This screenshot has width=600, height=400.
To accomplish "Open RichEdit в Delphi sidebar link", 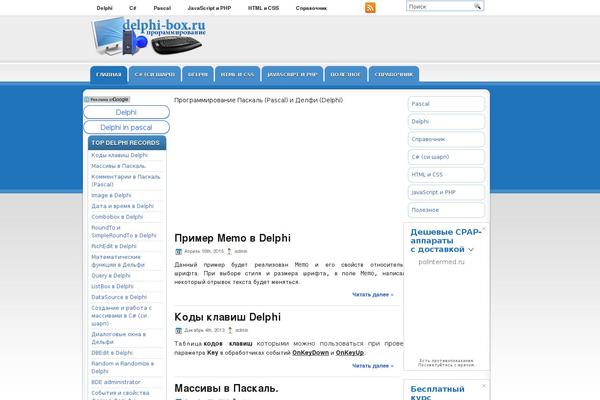I will tap(114, 246).
